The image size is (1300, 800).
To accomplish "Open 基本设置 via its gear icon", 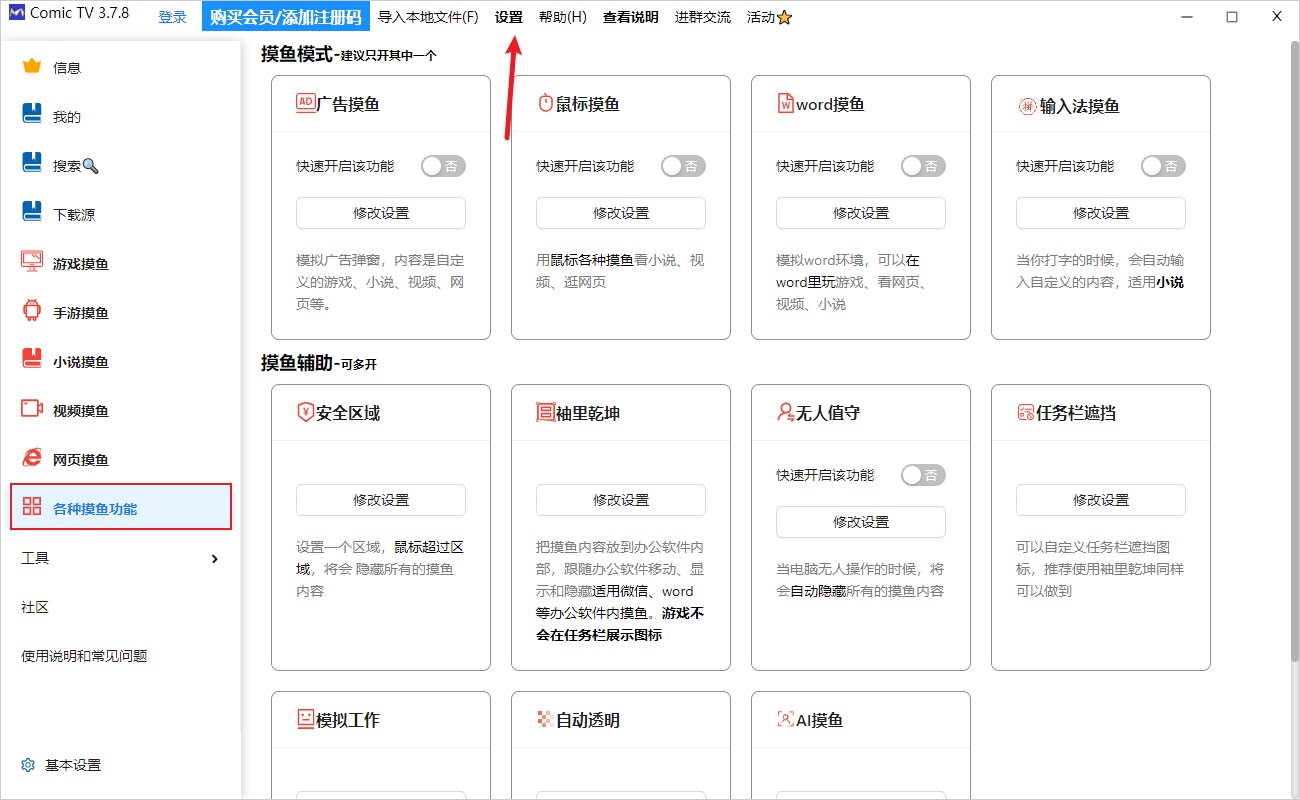I will click(x=28, y=765).
